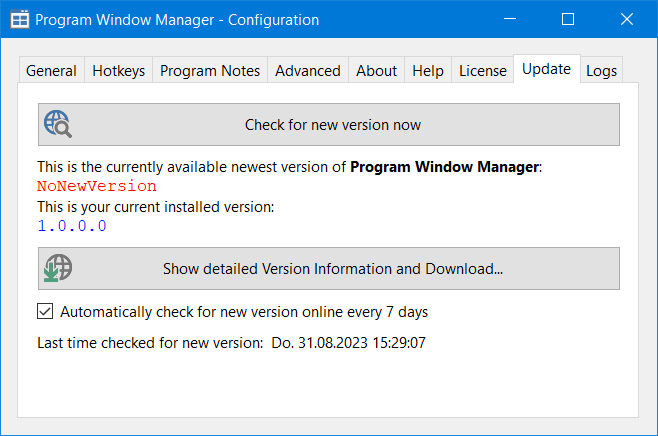Go to the Program Notes tab
This screenshot has height=436, width=658.
point(210,71)
